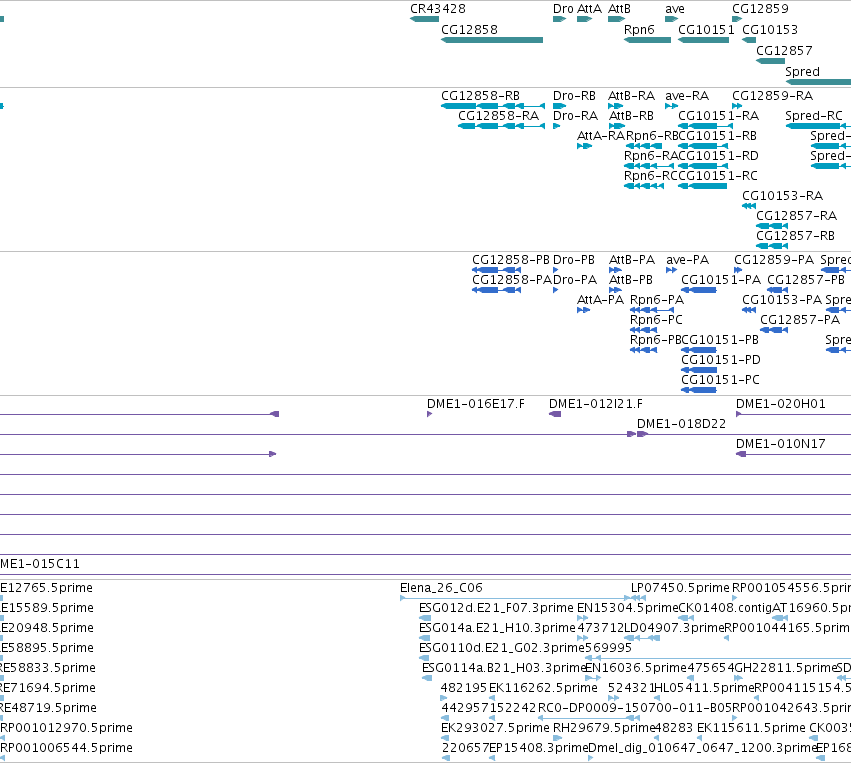Open the CG12859-PA protein label
The width and height of the screenshot is (851, 763).
(x=774, y=260)
